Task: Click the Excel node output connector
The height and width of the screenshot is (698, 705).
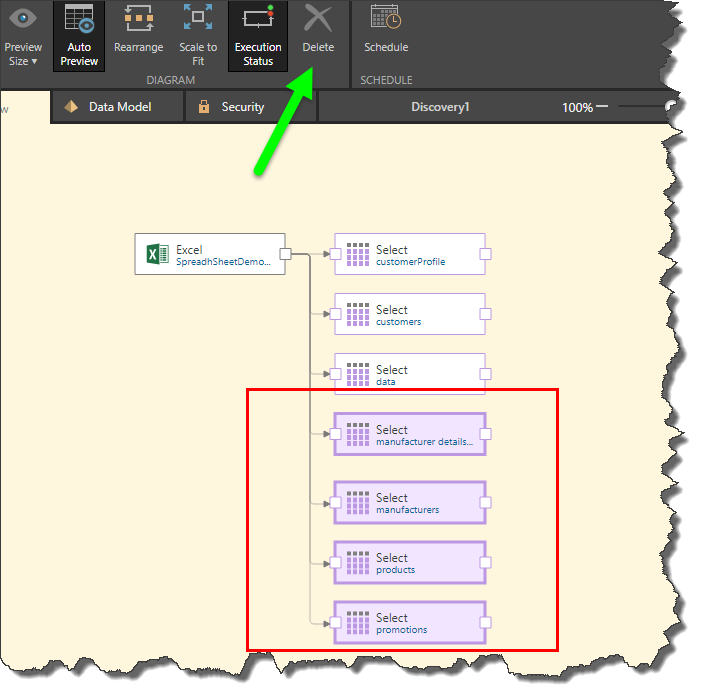Action: pos(285,254)
